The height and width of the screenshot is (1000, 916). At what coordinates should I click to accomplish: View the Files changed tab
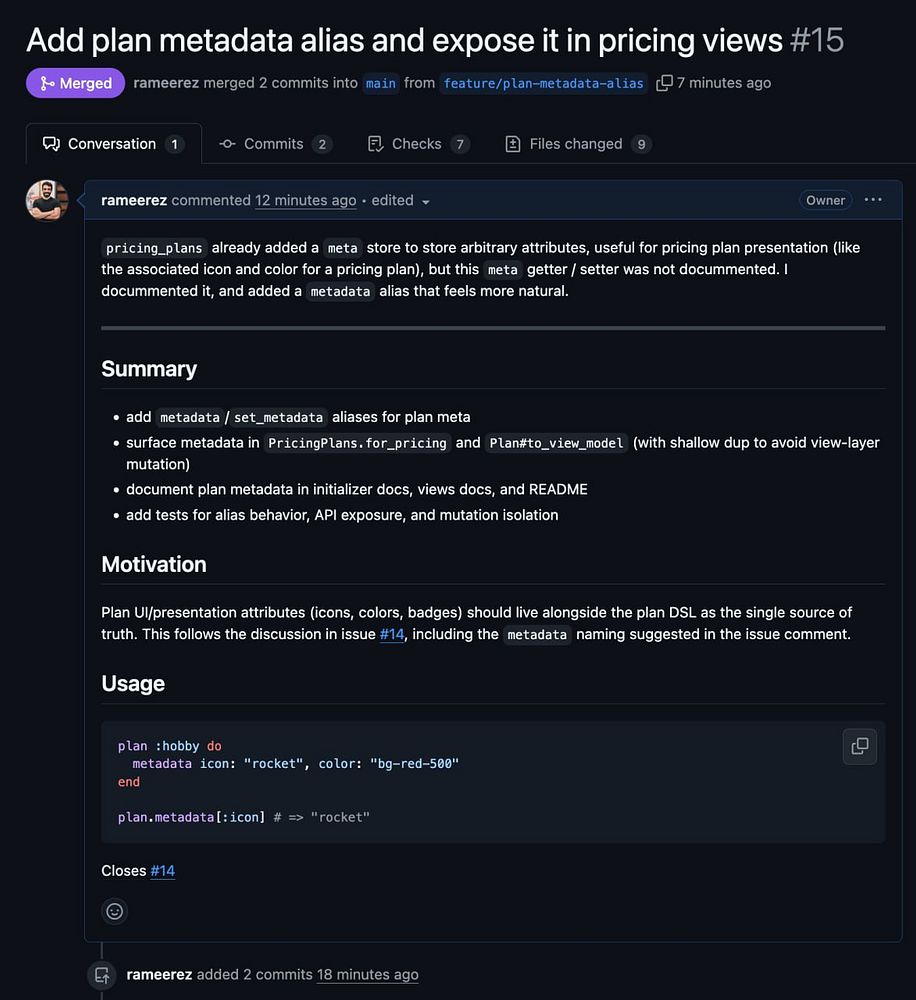pyautogui.click(x=576, y=144)
